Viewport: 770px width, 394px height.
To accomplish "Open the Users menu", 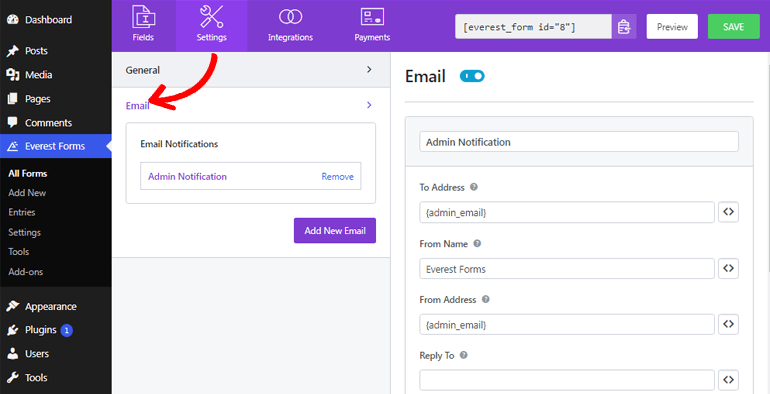I will coord(37,354).
